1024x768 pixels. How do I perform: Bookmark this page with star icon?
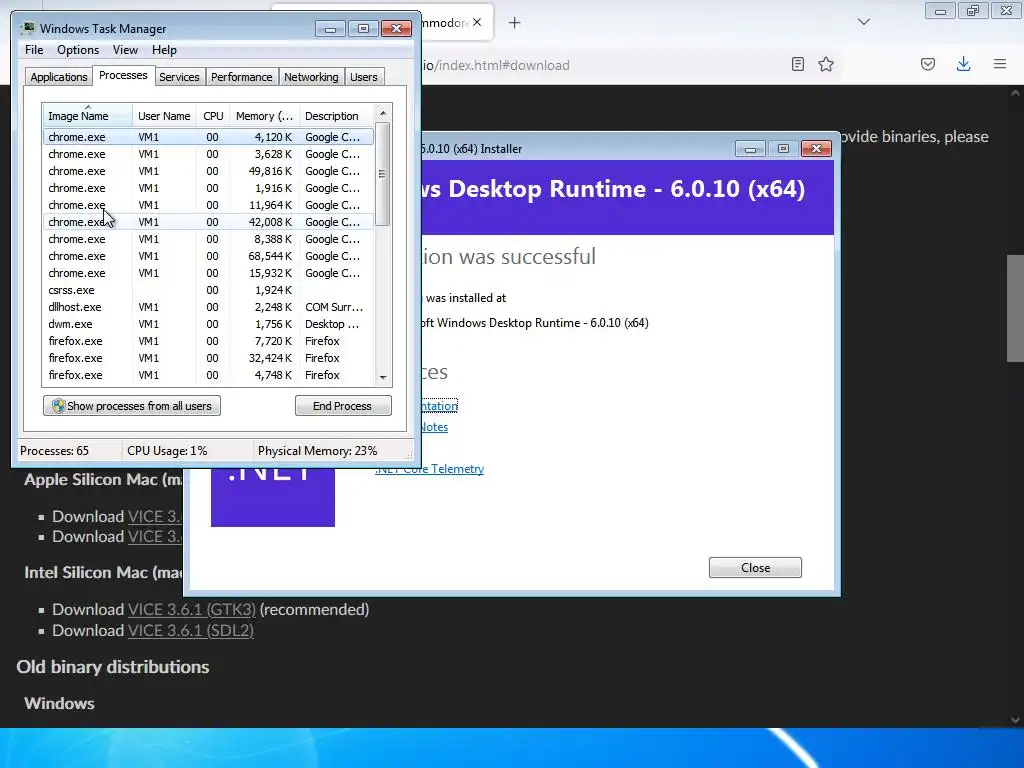[x=826, y=64]
